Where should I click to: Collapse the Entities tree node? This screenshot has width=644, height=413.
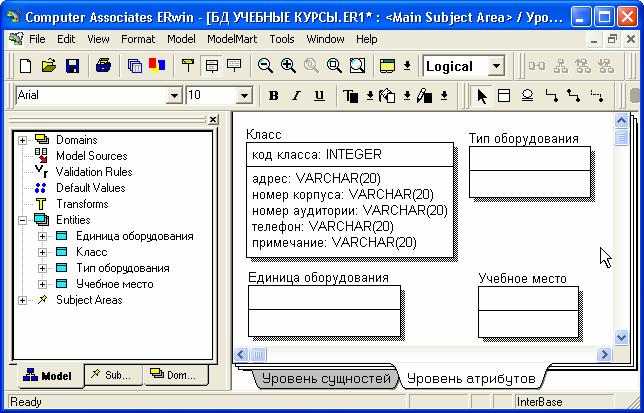tap(22, 220)
